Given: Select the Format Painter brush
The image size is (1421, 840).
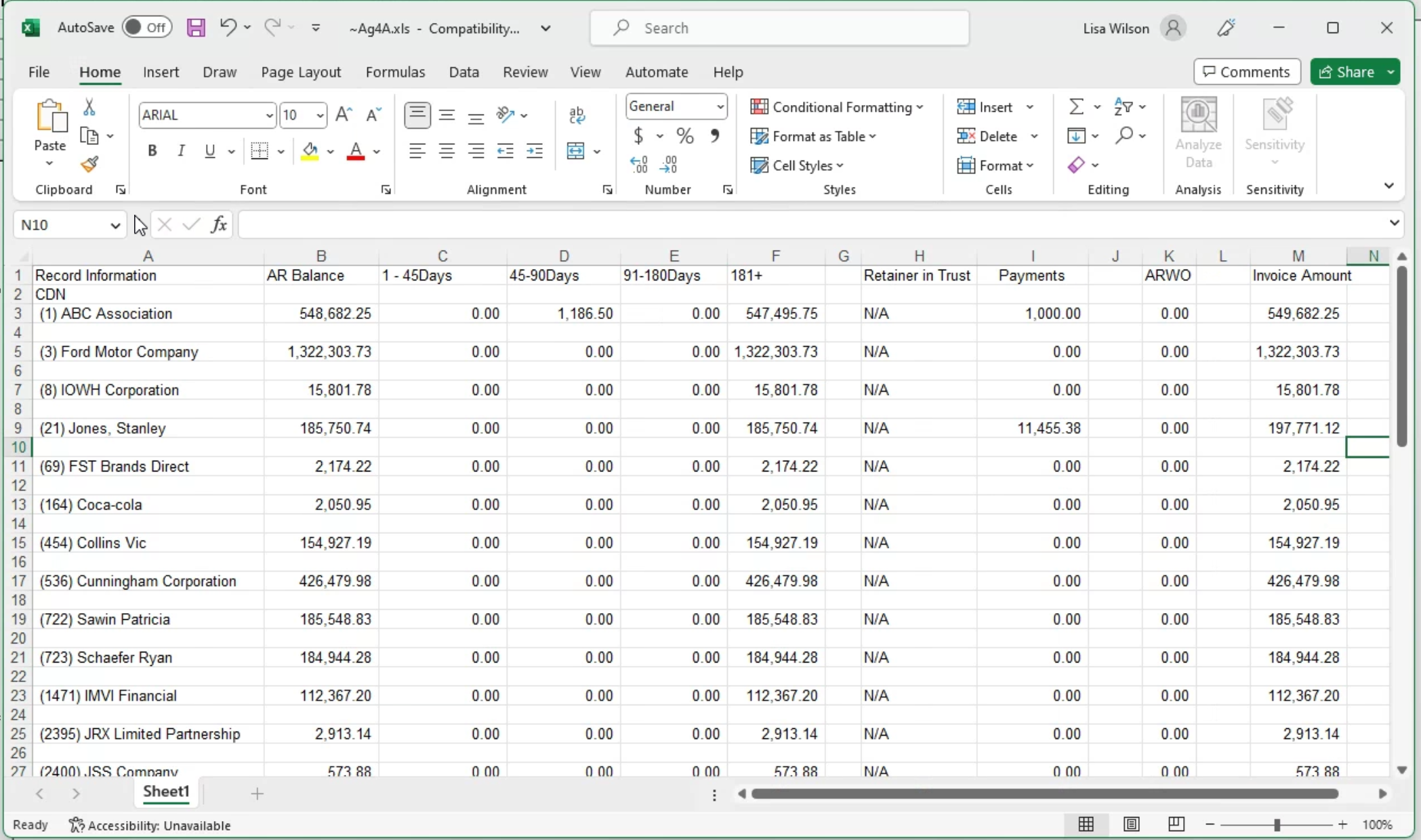Looking at the screenshot, I should pyautogui.click(x=89, y=165).
